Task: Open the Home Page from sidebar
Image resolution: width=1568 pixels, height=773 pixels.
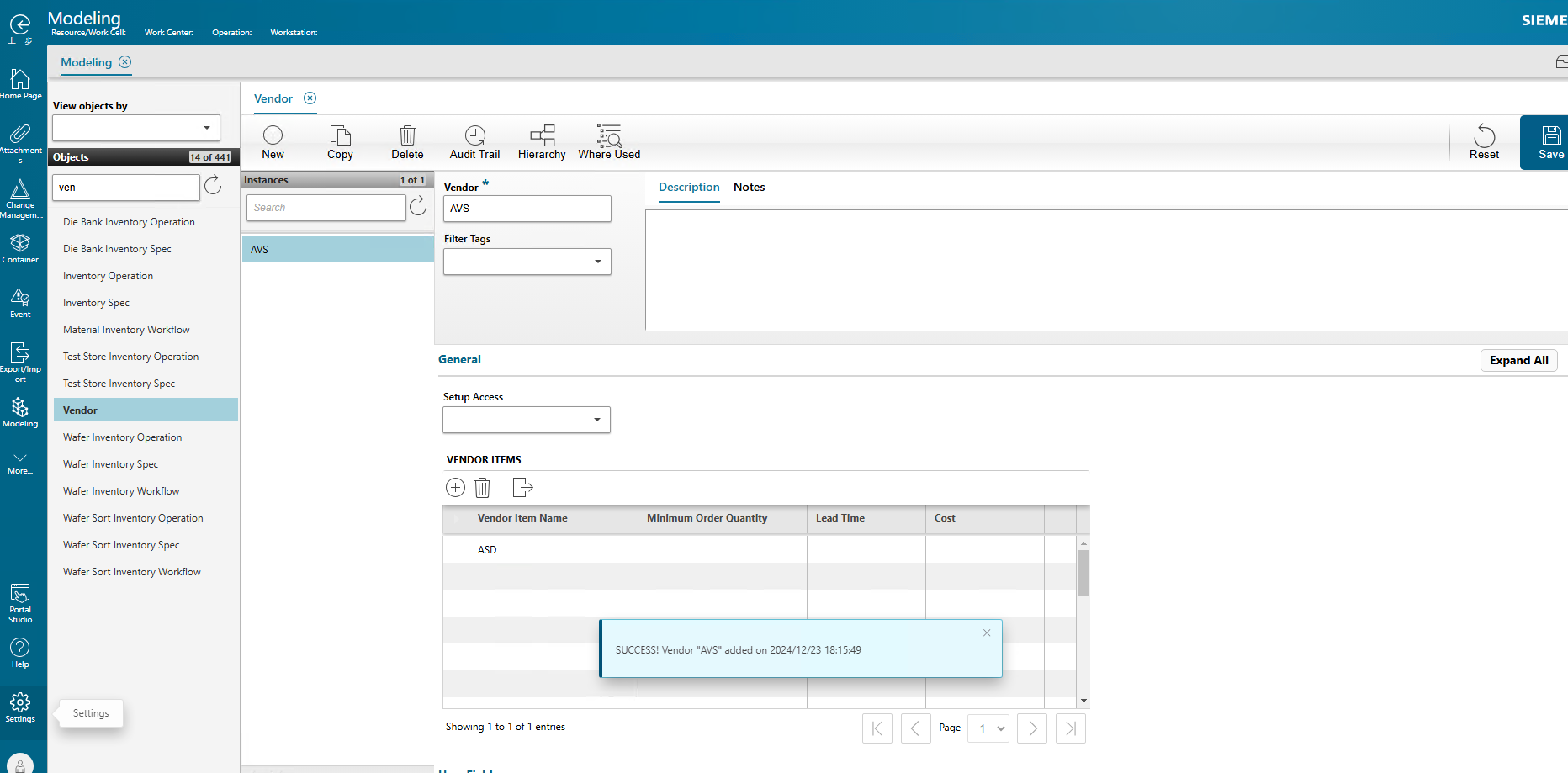Action: (20, 84)
